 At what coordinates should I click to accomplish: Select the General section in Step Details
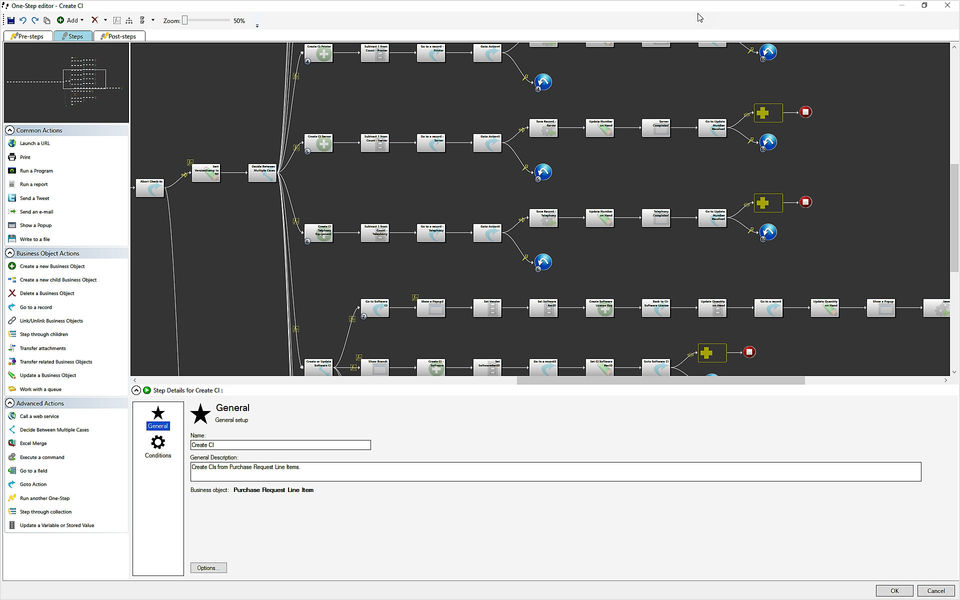coord(158,418)
